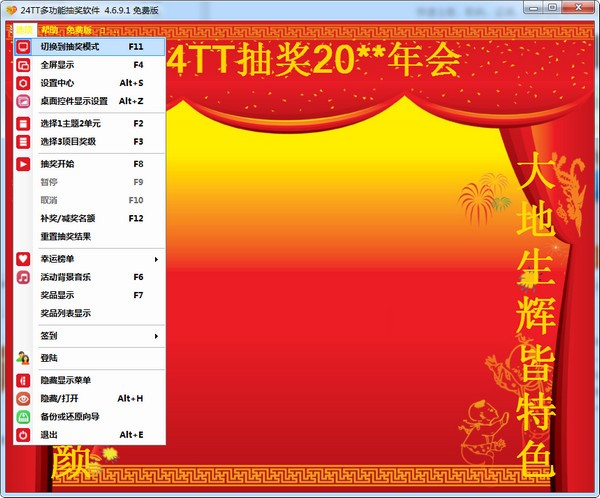This screenshot has width=600, height=498.
Task: Select the 取消 menu entry
Action: (x=90, y=200)
